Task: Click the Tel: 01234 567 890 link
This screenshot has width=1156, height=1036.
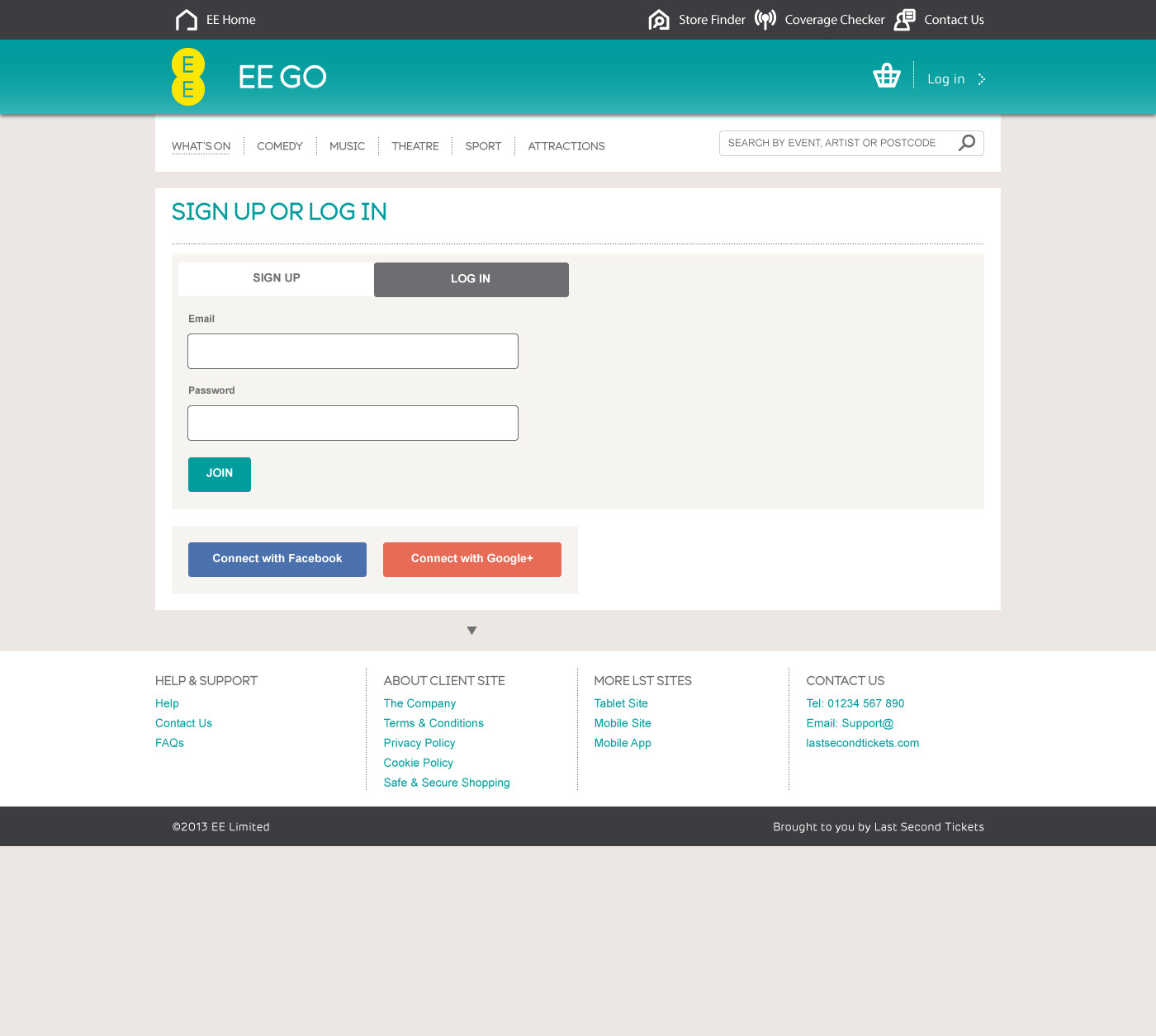Action: pos(855,703)
